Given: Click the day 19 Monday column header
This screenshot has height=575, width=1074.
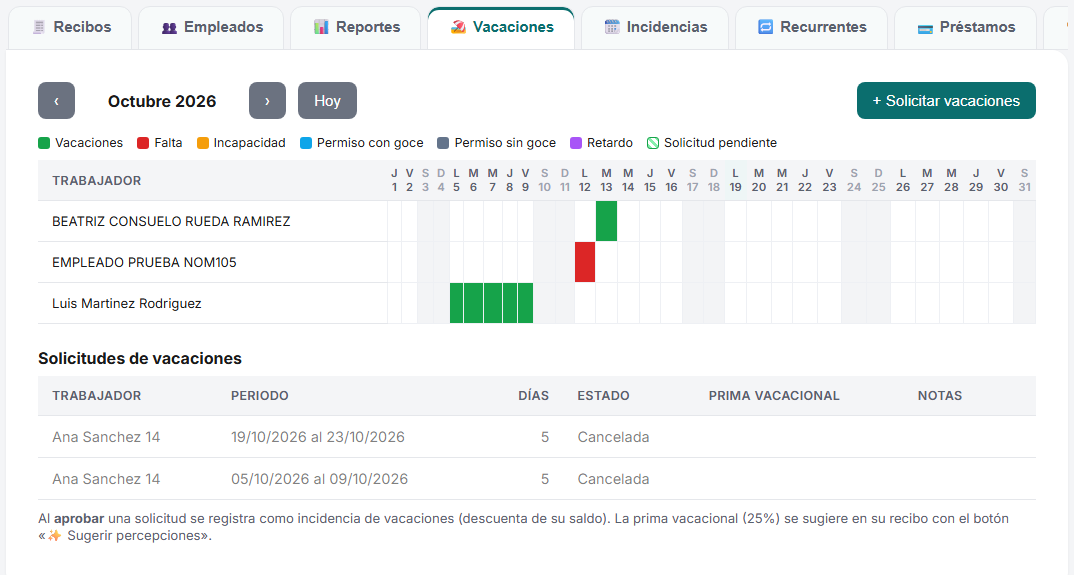Looking at the screenshot, I should point(735,180).
